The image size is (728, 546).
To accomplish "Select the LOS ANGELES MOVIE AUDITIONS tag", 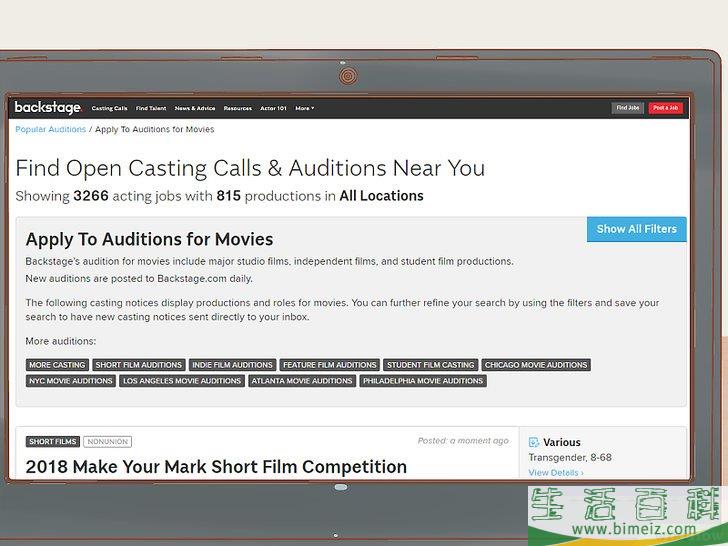I will [182, 381].
